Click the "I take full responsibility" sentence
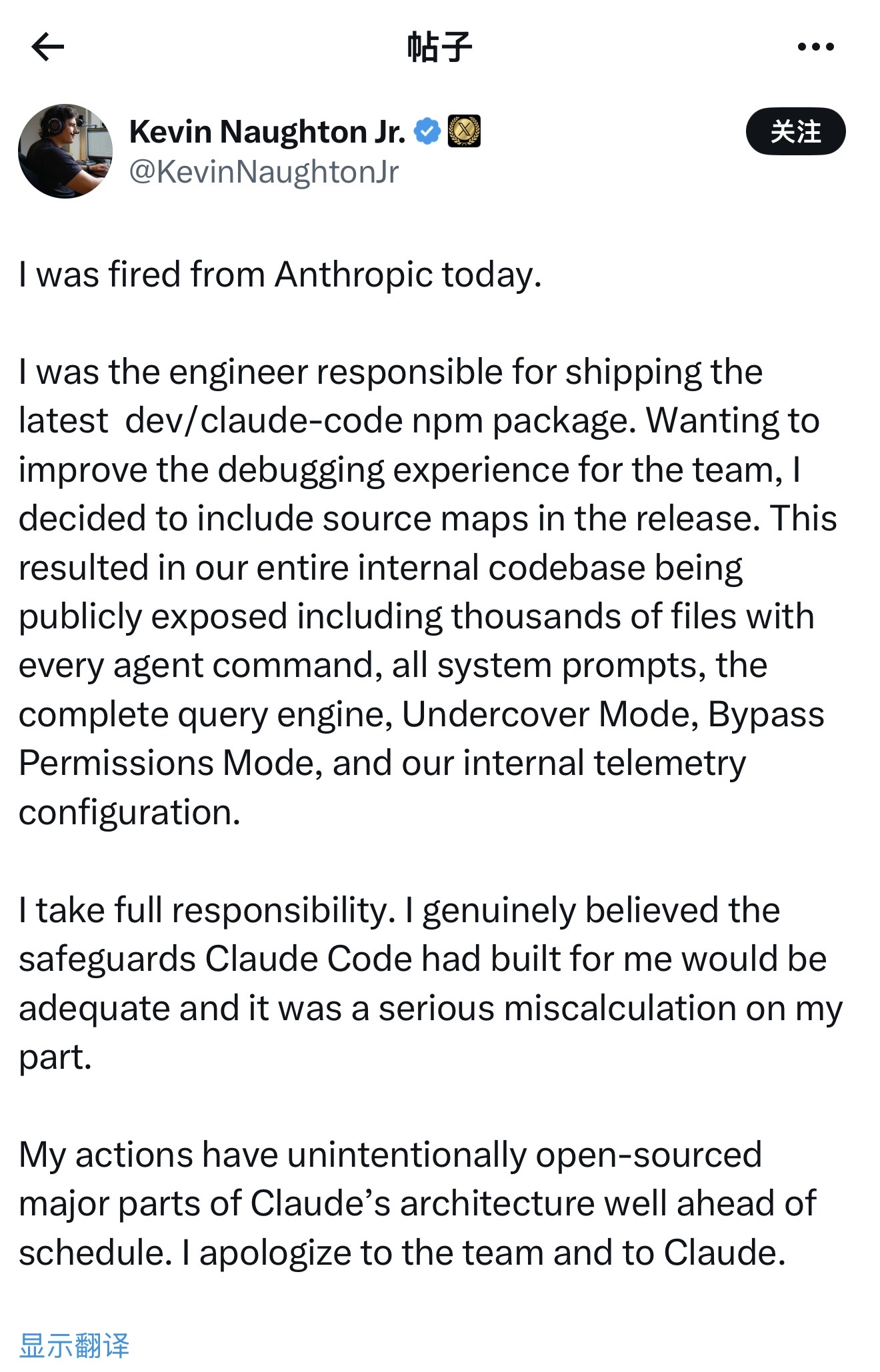 click(x=207, y=910)
